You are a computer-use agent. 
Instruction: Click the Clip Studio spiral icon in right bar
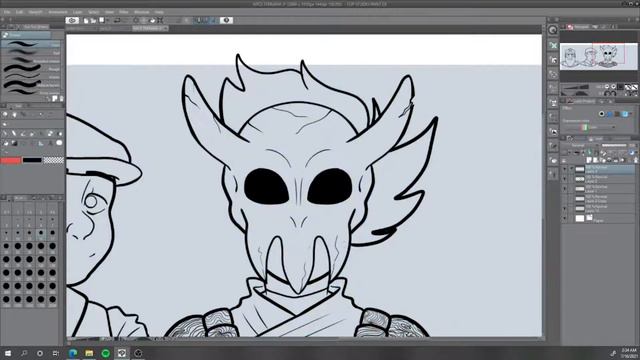553,30
